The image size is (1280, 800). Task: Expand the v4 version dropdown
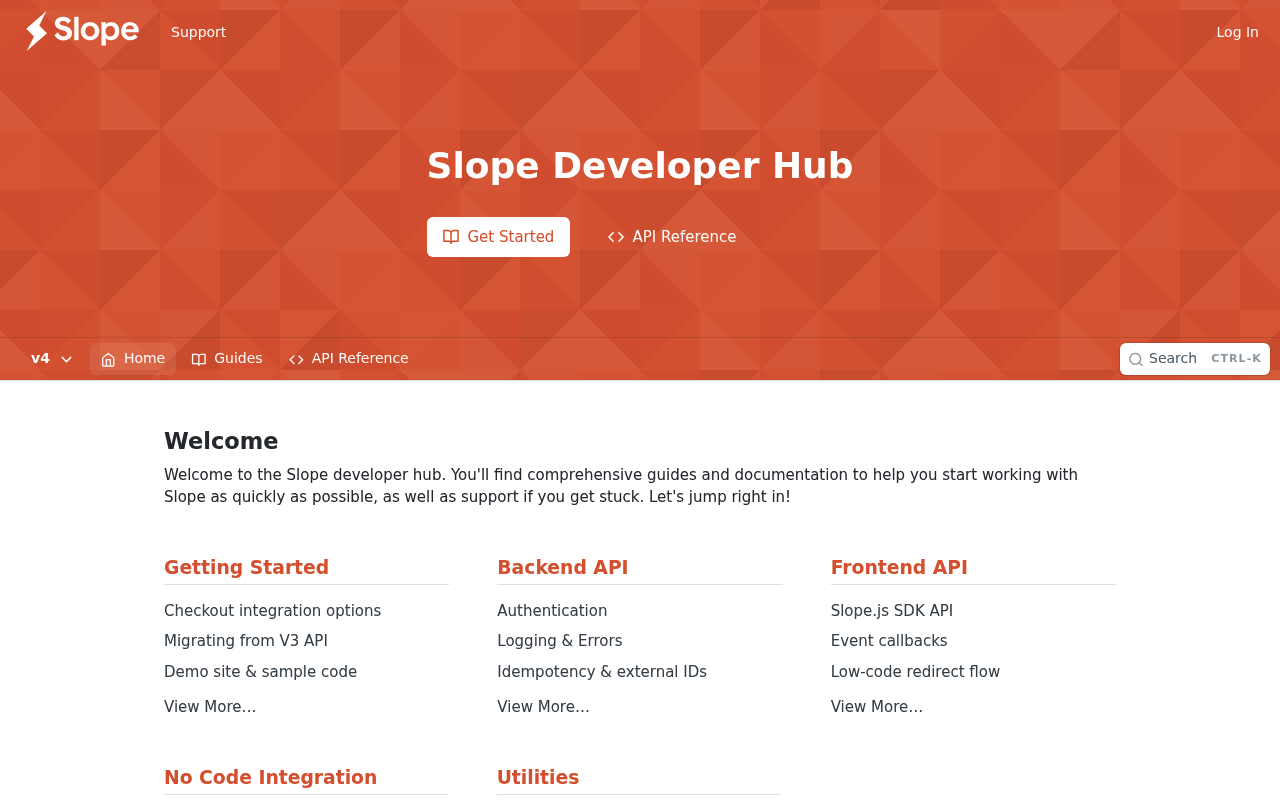click(x=52, y=359)
